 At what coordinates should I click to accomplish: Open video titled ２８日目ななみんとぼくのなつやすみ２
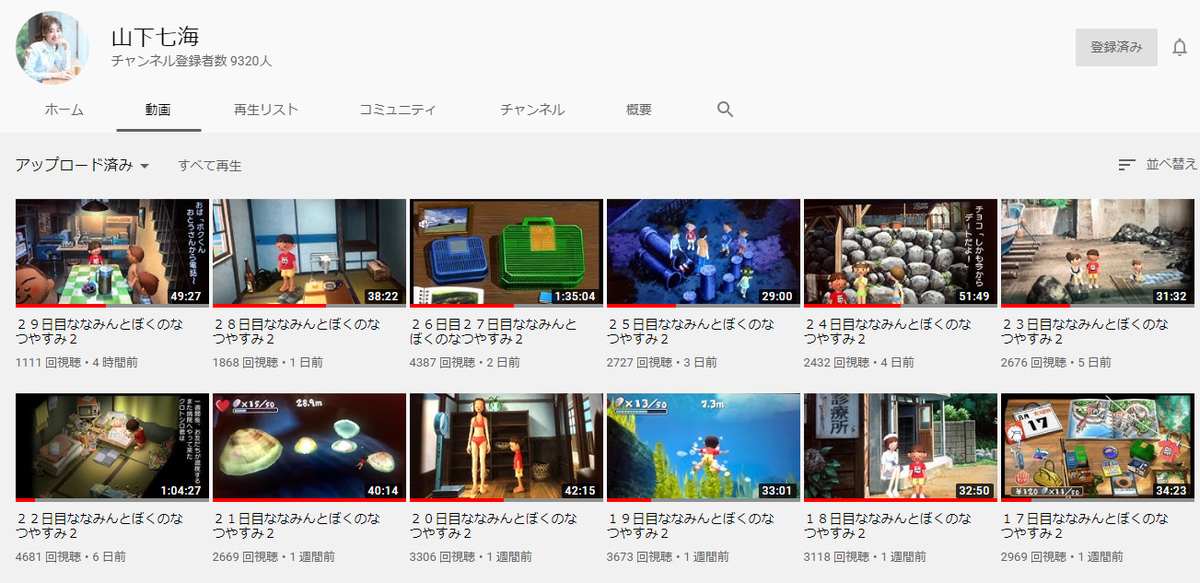(x=298, y=332)
